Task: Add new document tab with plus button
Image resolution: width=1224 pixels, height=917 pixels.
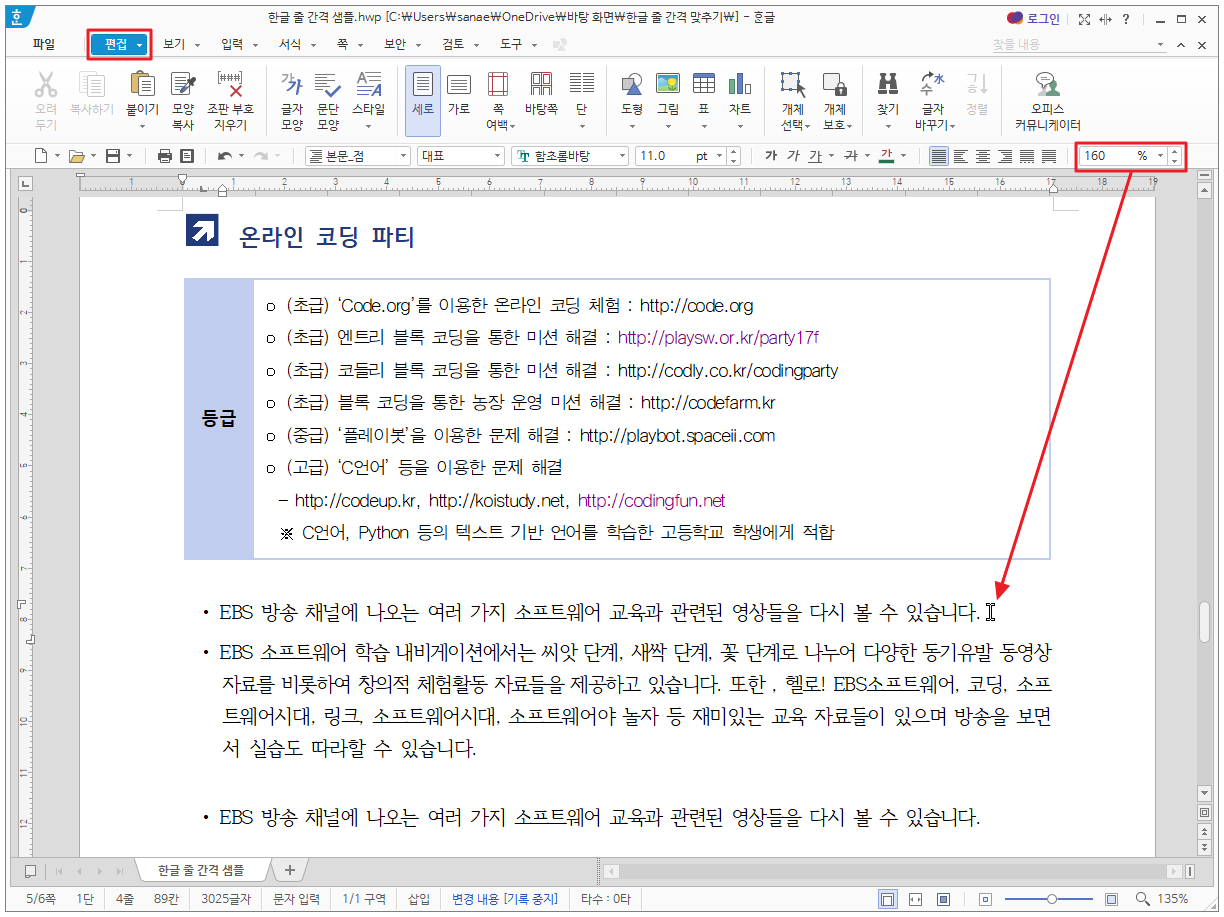Action: 290,870
